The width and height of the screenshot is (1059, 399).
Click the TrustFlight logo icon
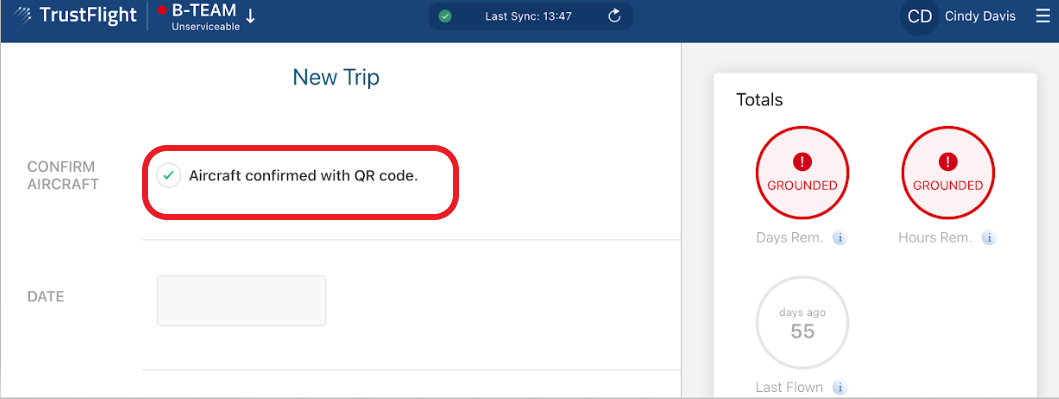pyautogui.click(x=22, y=15)
